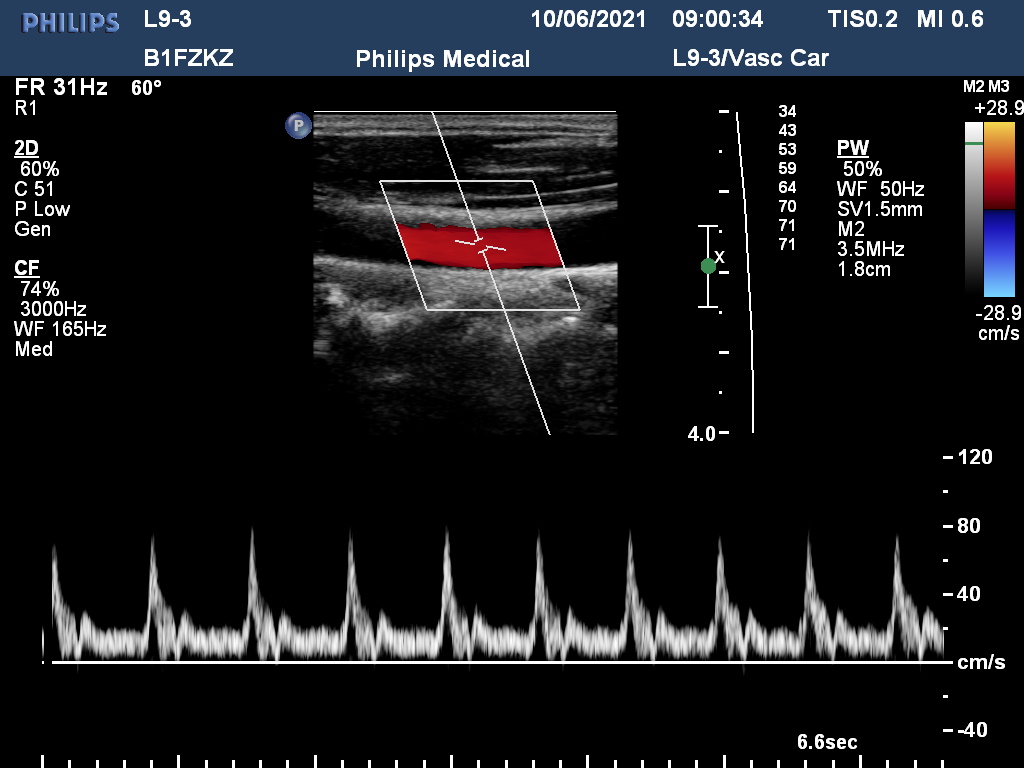1024x768 pixels.
Task: Click the blue P orientation marker icon
Action: click(x=298, y=125)
